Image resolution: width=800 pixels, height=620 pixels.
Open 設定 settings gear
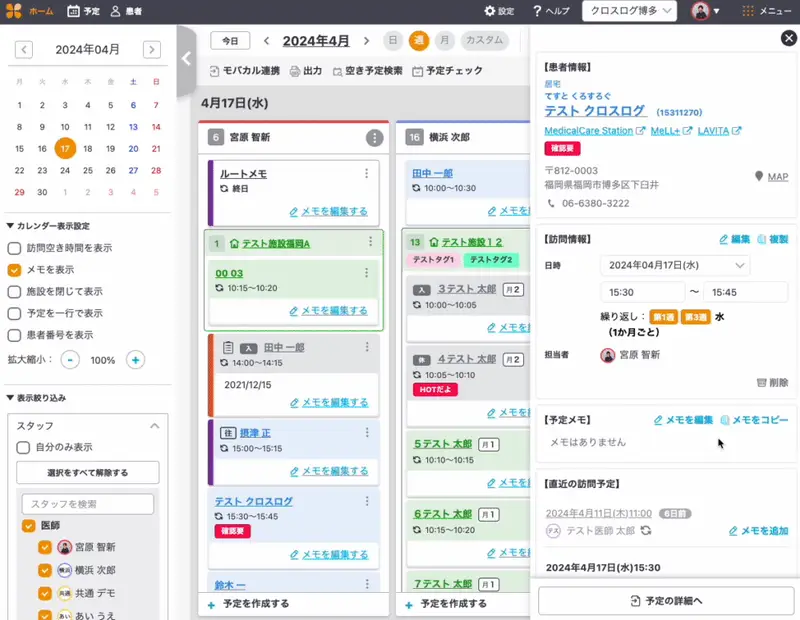point(499,11)
